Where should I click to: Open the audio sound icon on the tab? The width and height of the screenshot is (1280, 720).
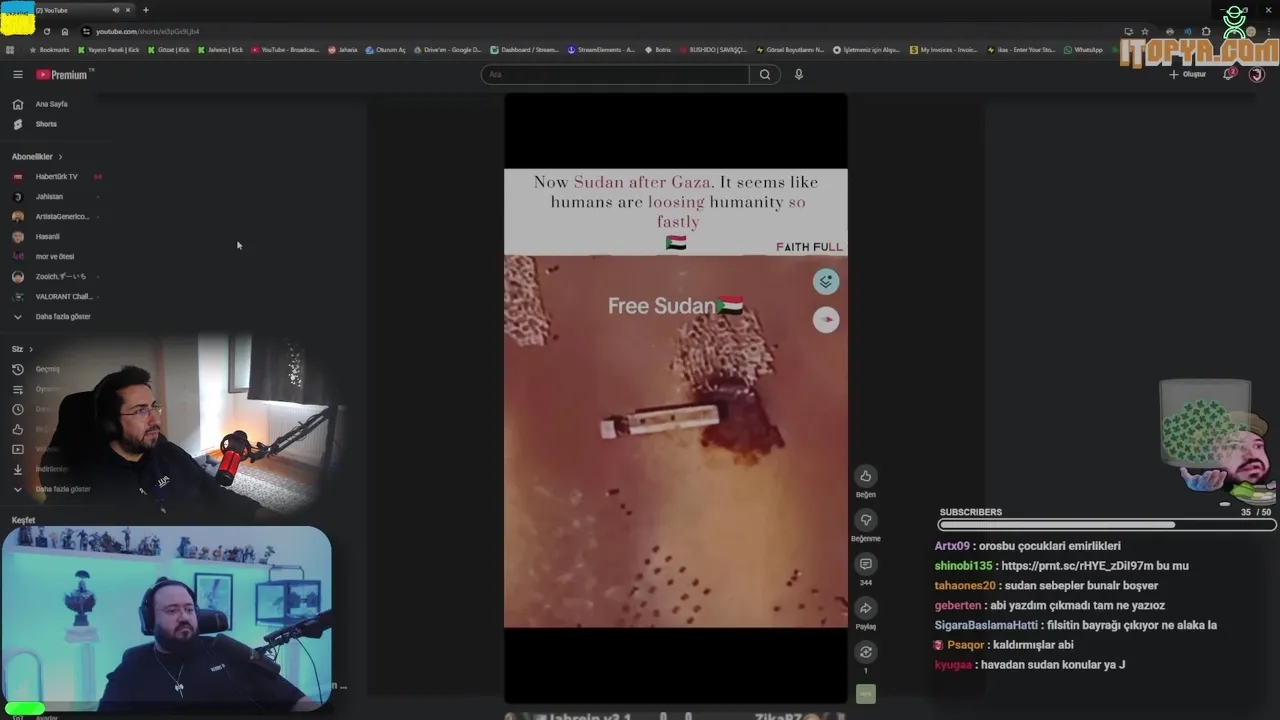(115, 10)
